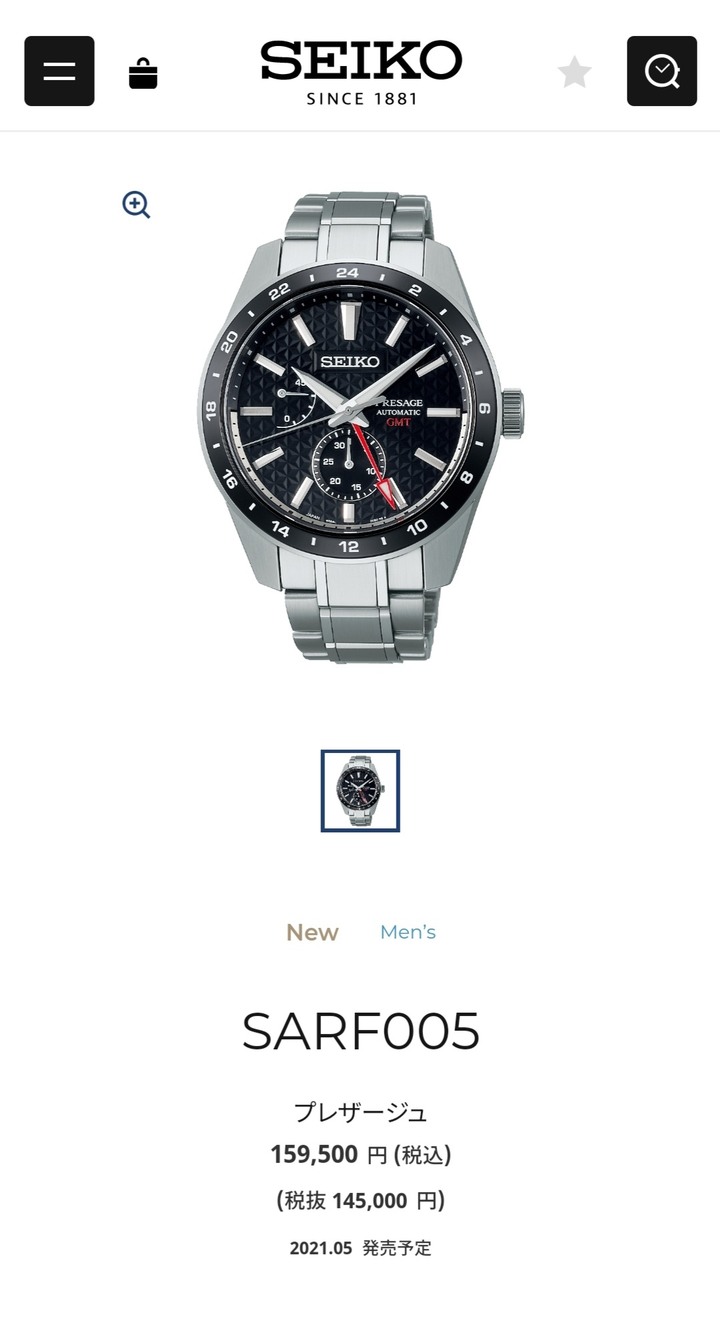Click the SARF005 model heading

pyautogui.click(x=361, y=1031)
